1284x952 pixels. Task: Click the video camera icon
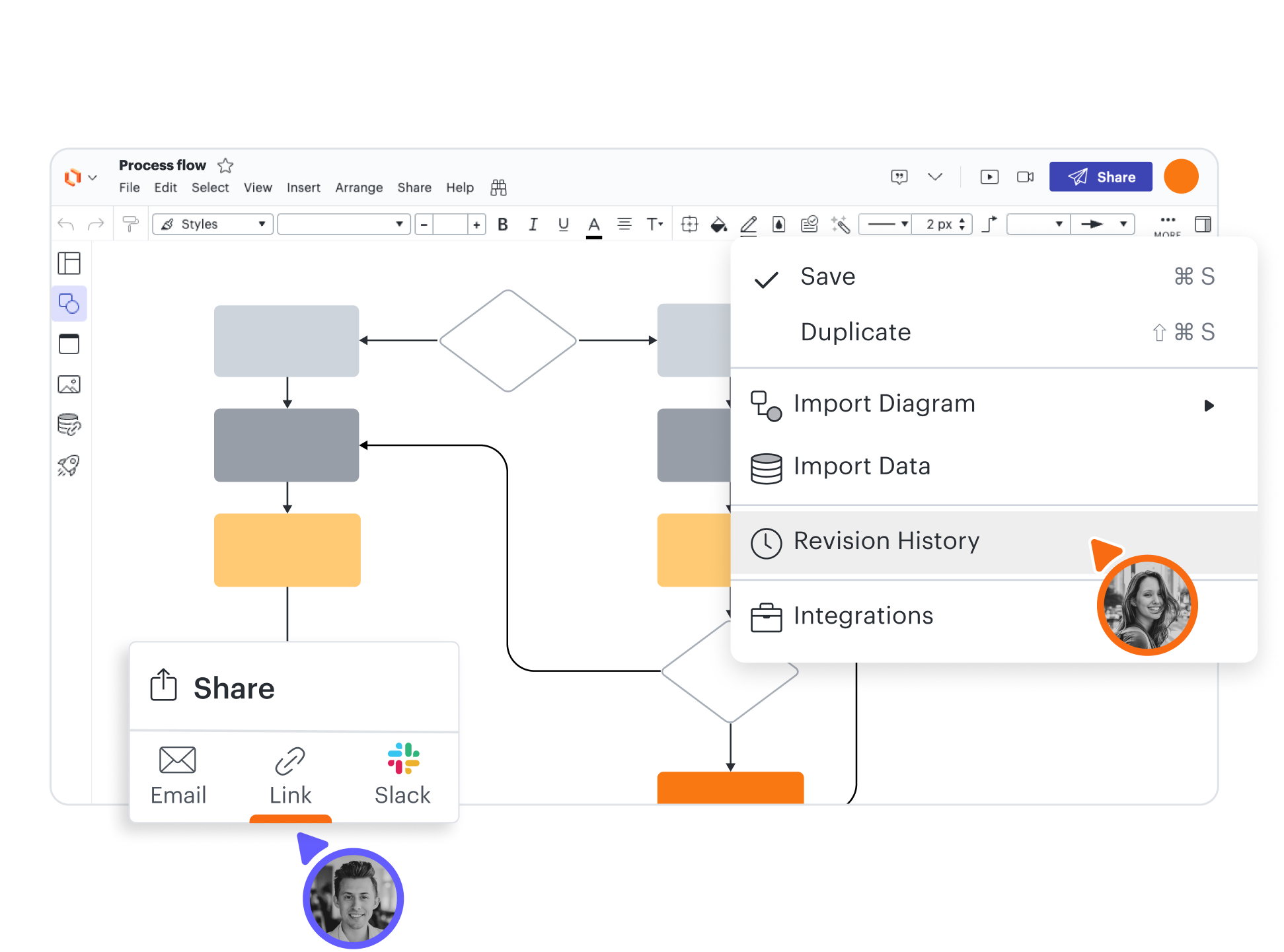pos(1025,177)
